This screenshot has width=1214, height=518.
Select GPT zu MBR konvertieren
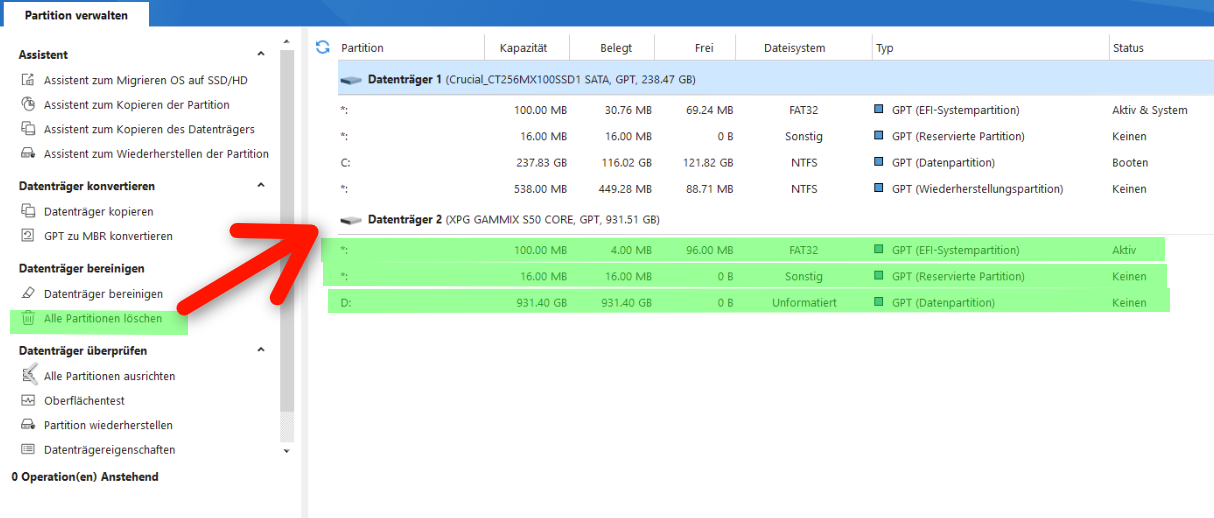pos(108,236)
